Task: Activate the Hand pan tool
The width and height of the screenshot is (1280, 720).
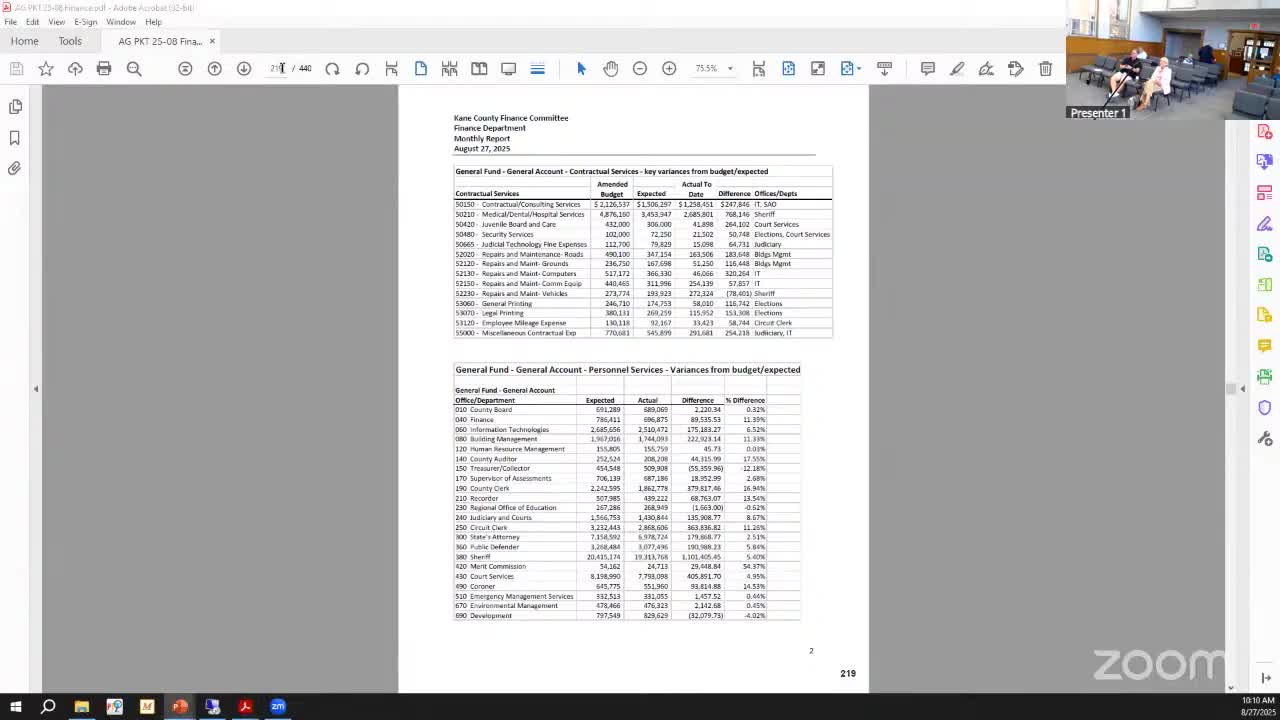Action: (611, 68)
